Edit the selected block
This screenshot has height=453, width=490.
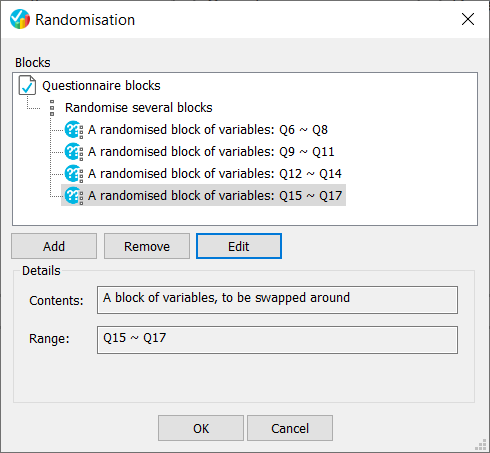pos(239,246)
